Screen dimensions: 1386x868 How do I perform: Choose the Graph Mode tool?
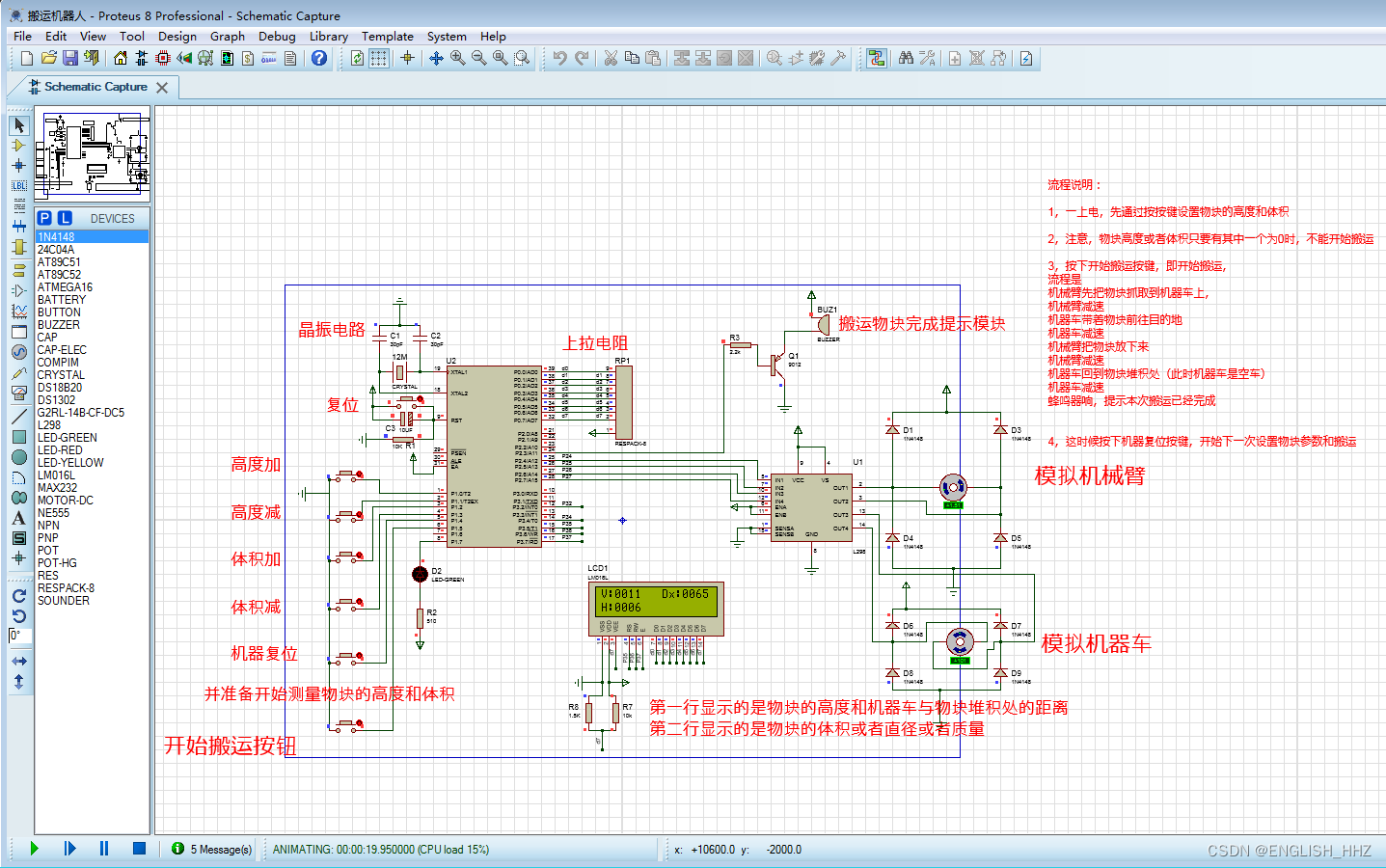point(19,312)
